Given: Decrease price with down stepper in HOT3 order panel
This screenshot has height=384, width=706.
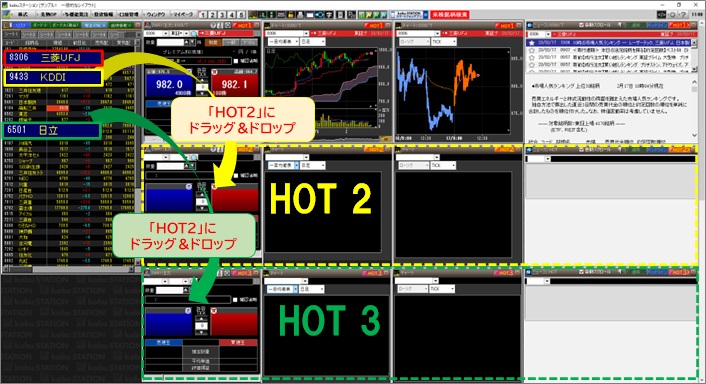Looking at the screenshot, I should click(202, 332).
